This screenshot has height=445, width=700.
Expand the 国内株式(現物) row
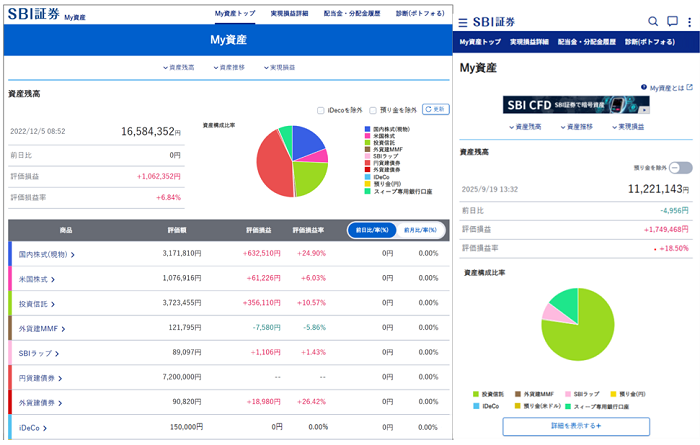point(73,255)
